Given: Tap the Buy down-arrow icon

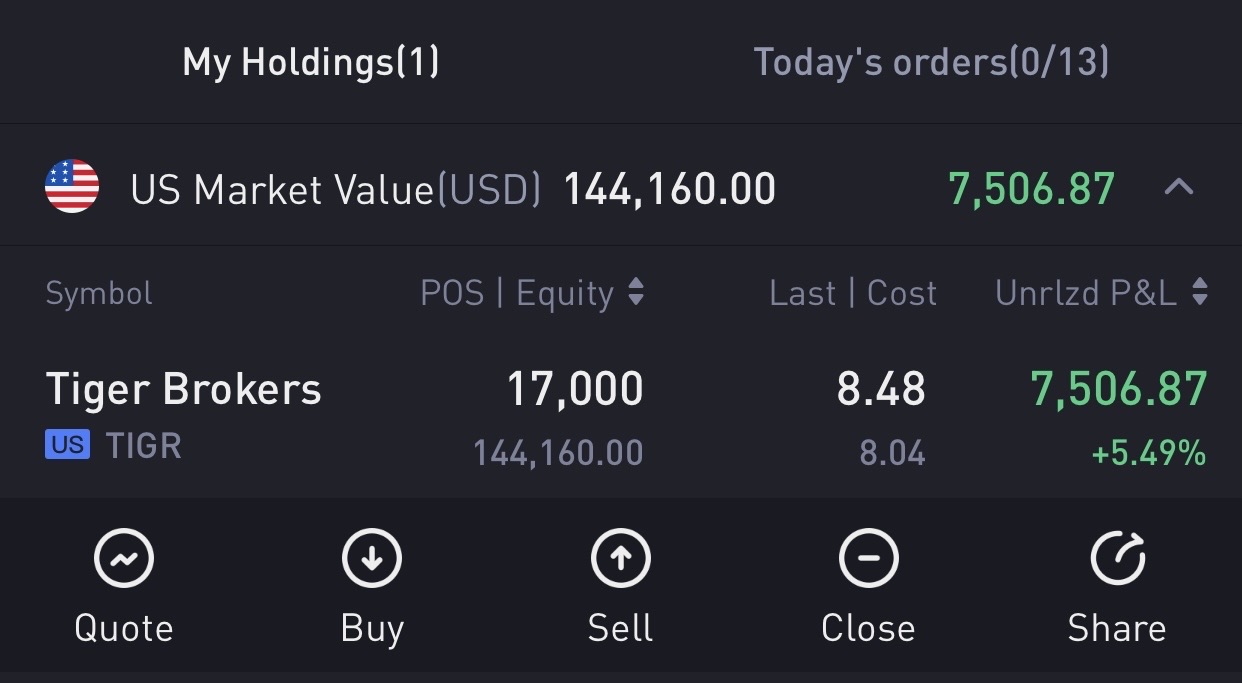Looking at the screenshot, I should (x=372, y=558).
